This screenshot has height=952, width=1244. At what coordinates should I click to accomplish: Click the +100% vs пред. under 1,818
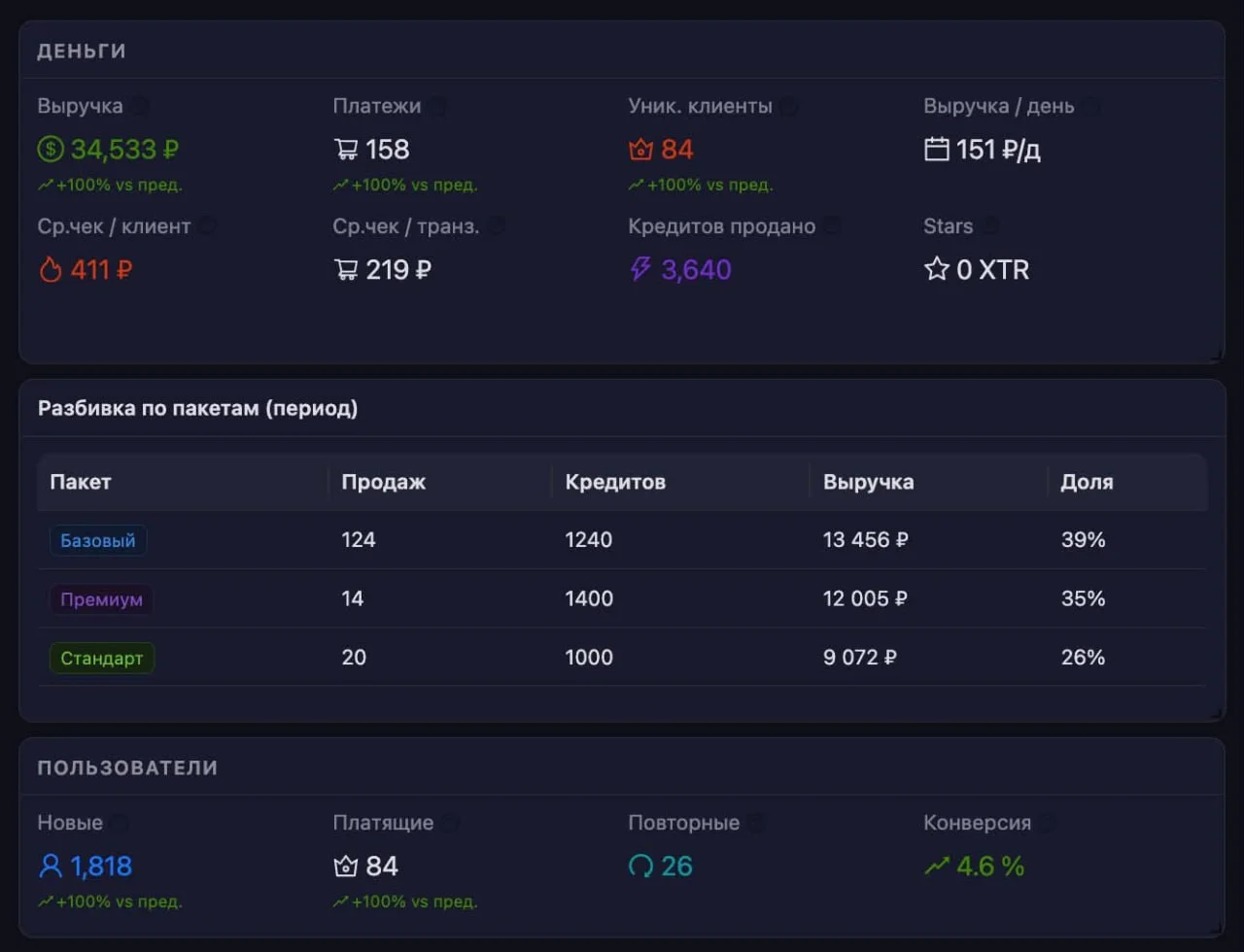coord(110,901)
